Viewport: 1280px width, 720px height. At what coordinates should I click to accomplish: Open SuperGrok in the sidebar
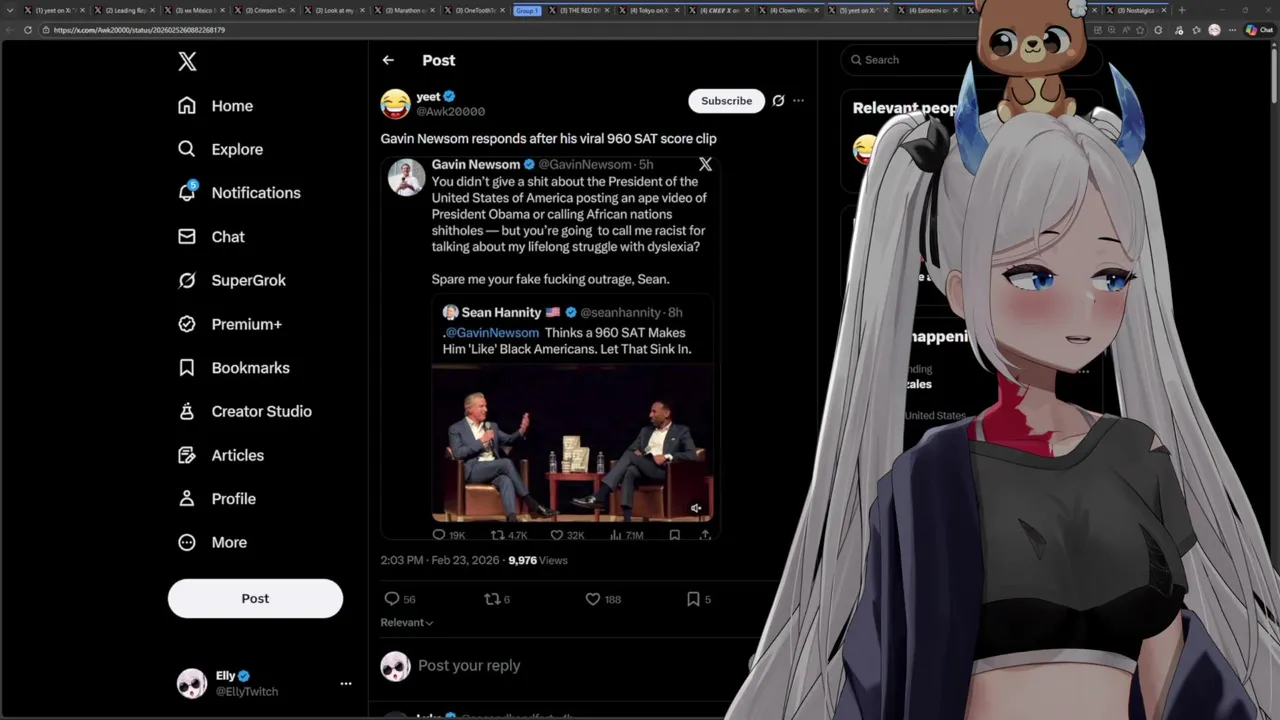[231, 280]
